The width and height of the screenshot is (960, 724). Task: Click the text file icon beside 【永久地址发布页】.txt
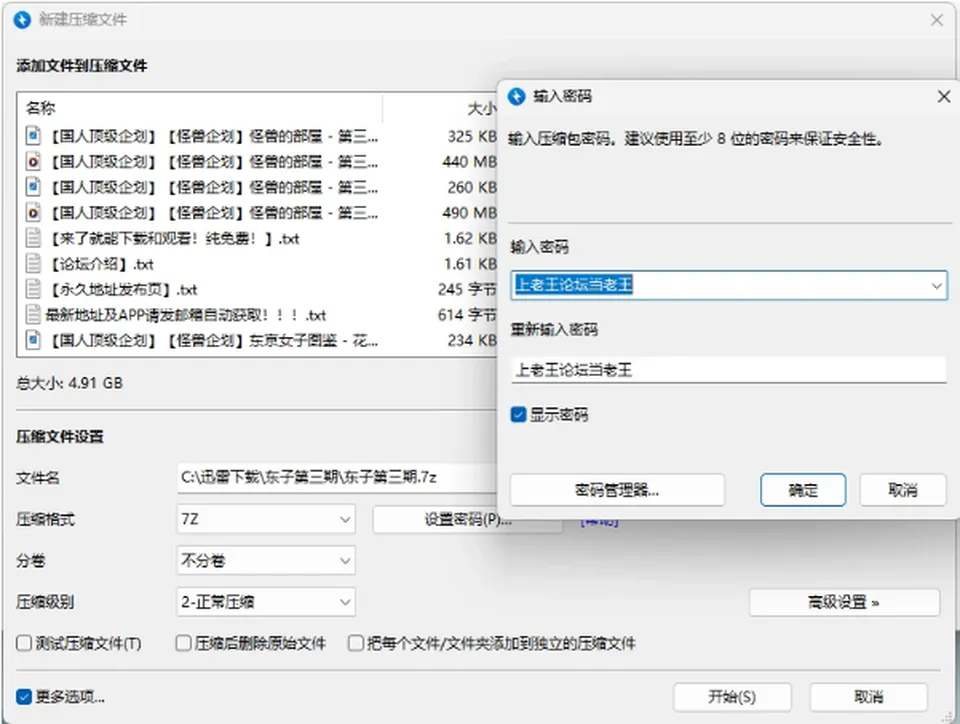(33, 289)
